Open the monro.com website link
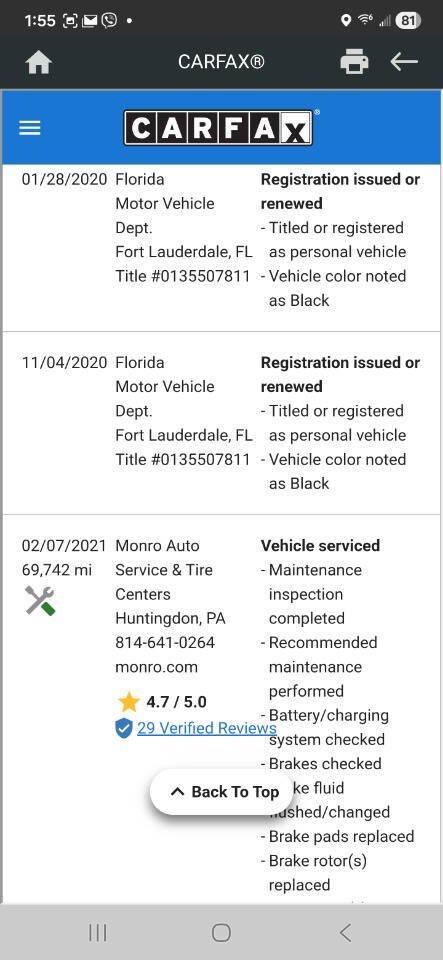 coord(157,667)
